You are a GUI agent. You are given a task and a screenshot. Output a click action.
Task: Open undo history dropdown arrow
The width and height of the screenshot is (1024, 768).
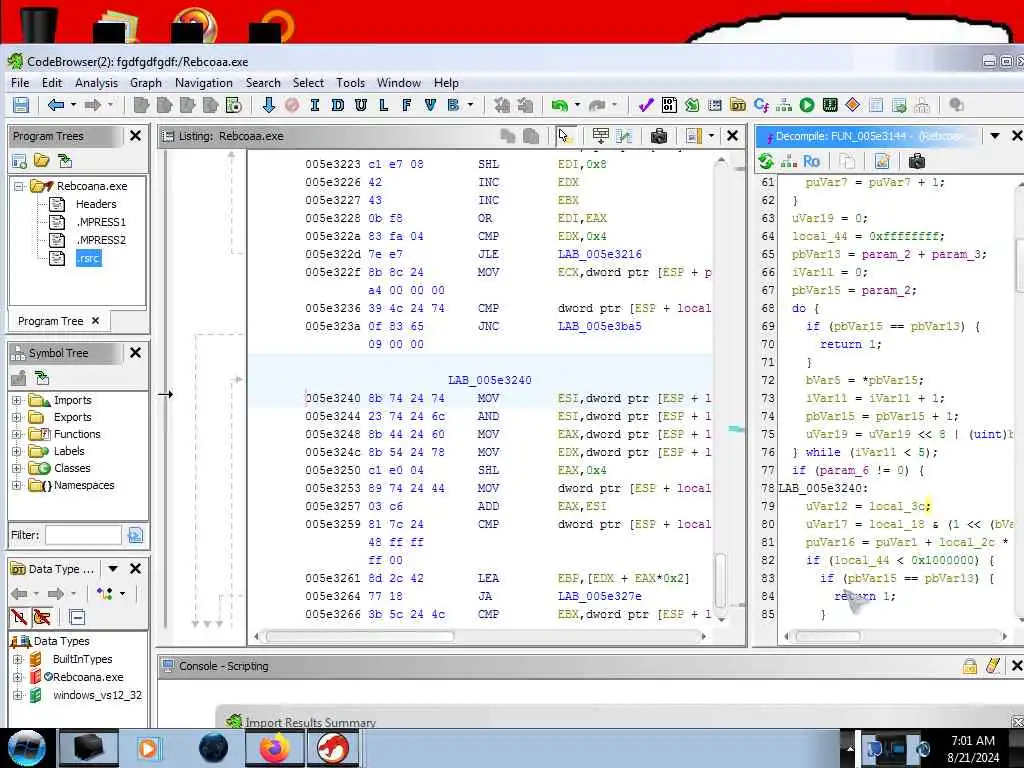pyautogui.click(x=577, y=104)
